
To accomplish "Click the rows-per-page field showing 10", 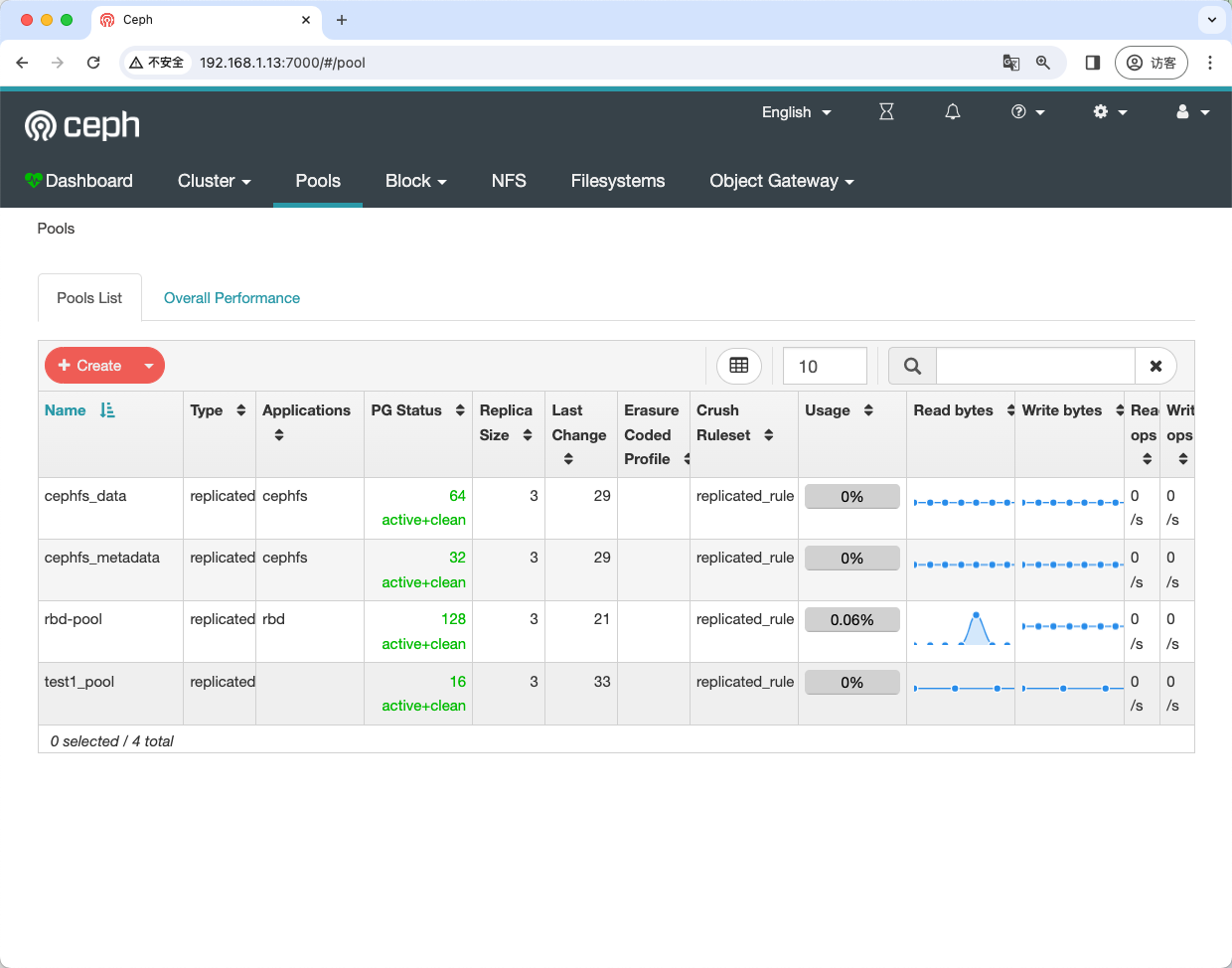I will click(825, 366).
